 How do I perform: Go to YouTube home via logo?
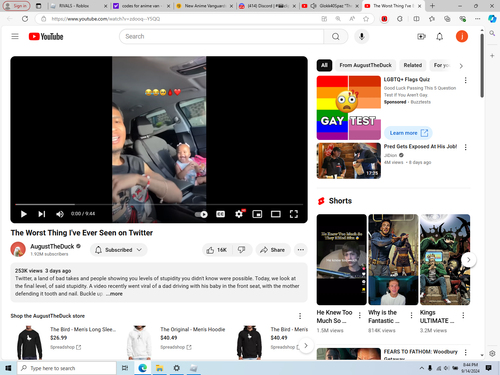pos(46,36)
